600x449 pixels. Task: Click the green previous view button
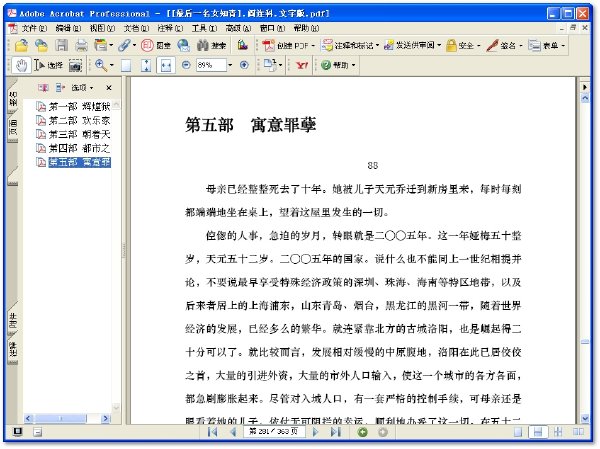coord(362,432)
